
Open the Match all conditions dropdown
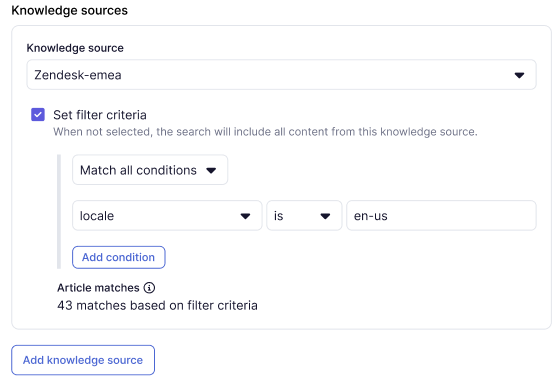pos(150,170)
